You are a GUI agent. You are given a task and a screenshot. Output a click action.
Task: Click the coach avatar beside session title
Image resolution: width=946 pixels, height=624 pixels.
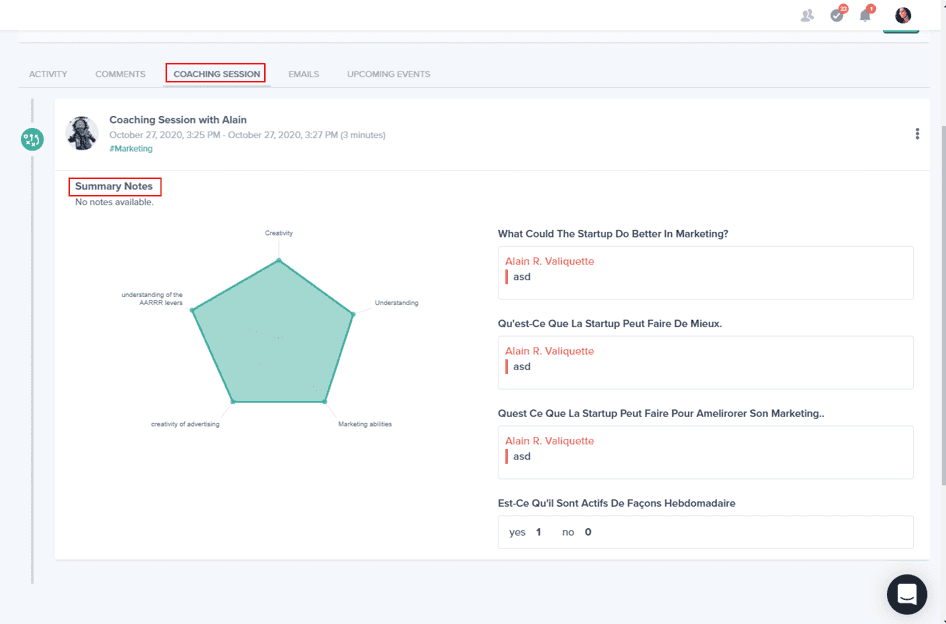click(x=82, y=133)
